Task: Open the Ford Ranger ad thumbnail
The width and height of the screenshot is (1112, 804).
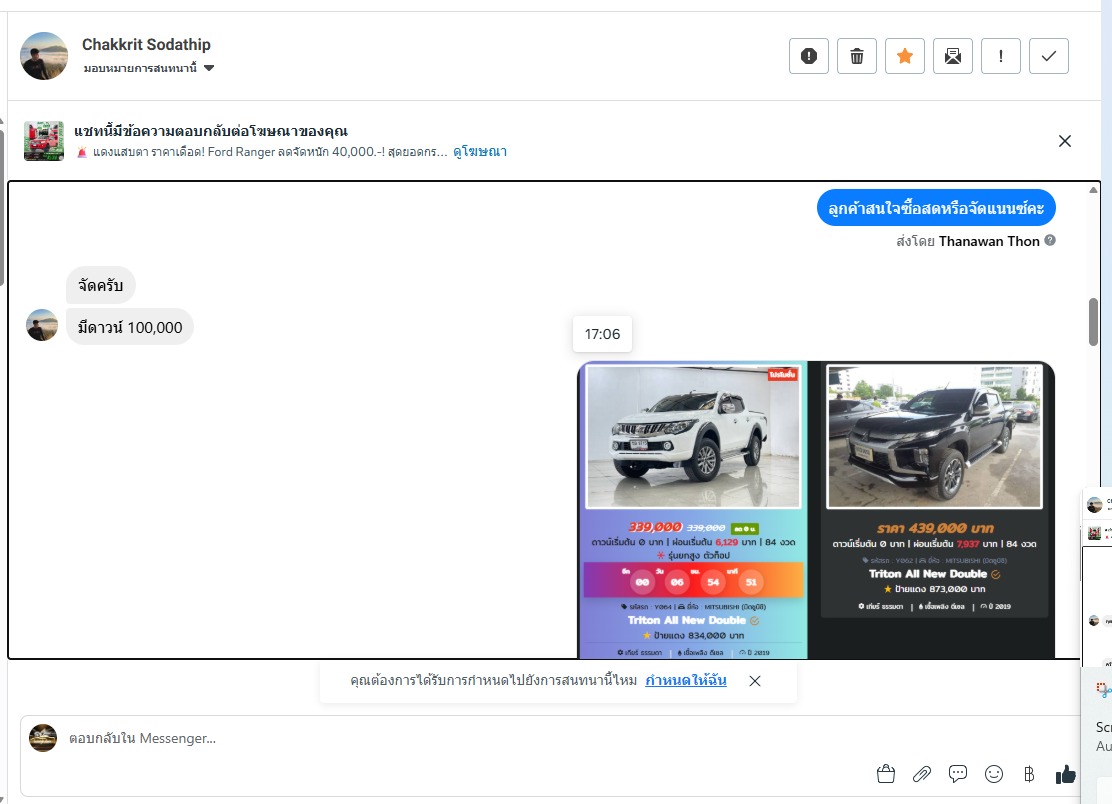Action: pyautogui.click(x=44, y=141)
